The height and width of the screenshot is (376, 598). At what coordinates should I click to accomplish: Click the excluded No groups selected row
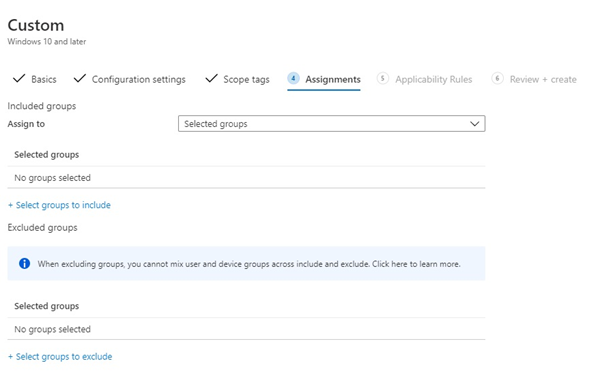pos(246,329)
